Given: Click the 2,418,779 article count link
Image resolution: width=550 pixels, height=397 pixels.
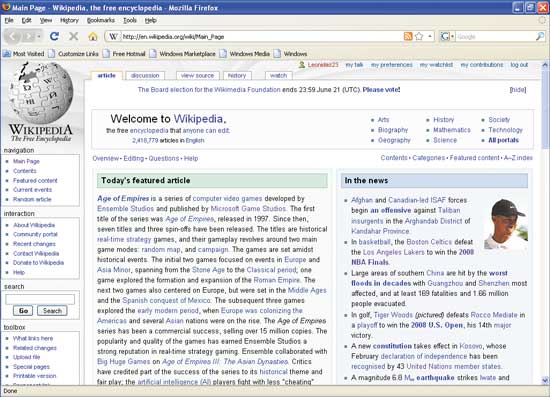Looking at the screenshot, I should pyautogui.click(x=145, y=140).
